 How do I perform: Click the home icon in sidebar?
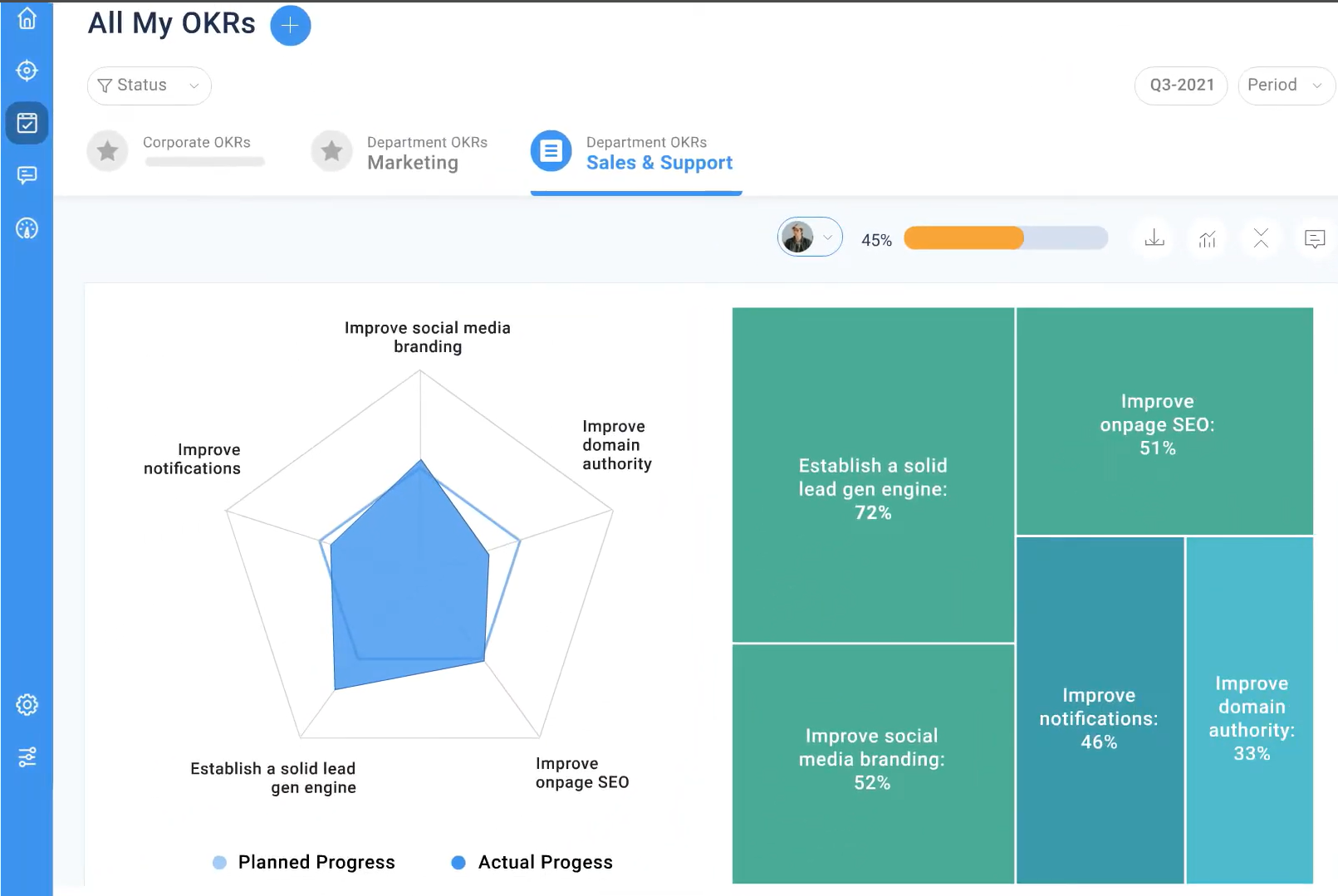(x=27, y=18)
